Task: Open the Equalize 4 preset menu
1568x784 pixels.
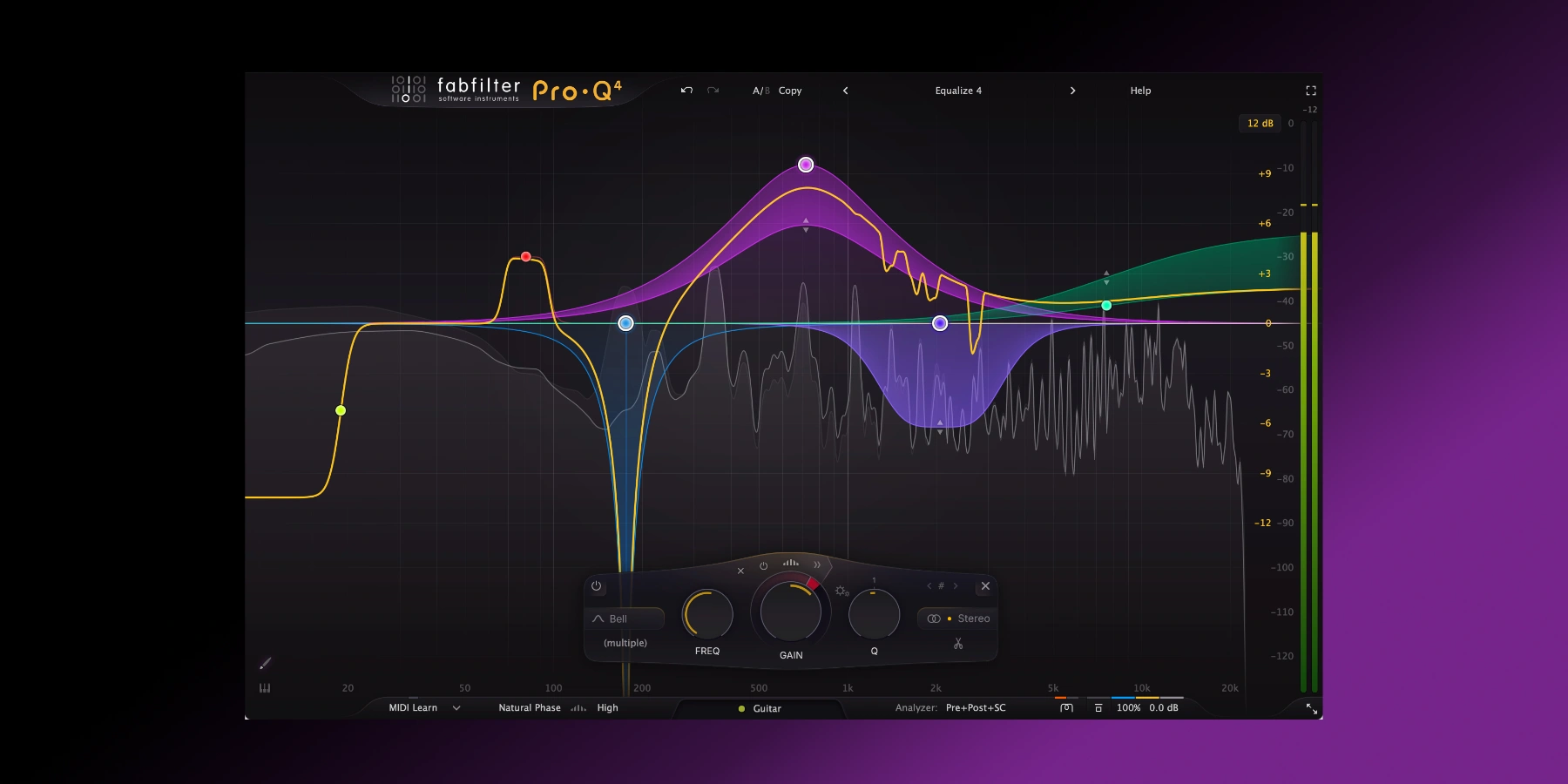Action: pyautogui.click(x=958, y=91)
